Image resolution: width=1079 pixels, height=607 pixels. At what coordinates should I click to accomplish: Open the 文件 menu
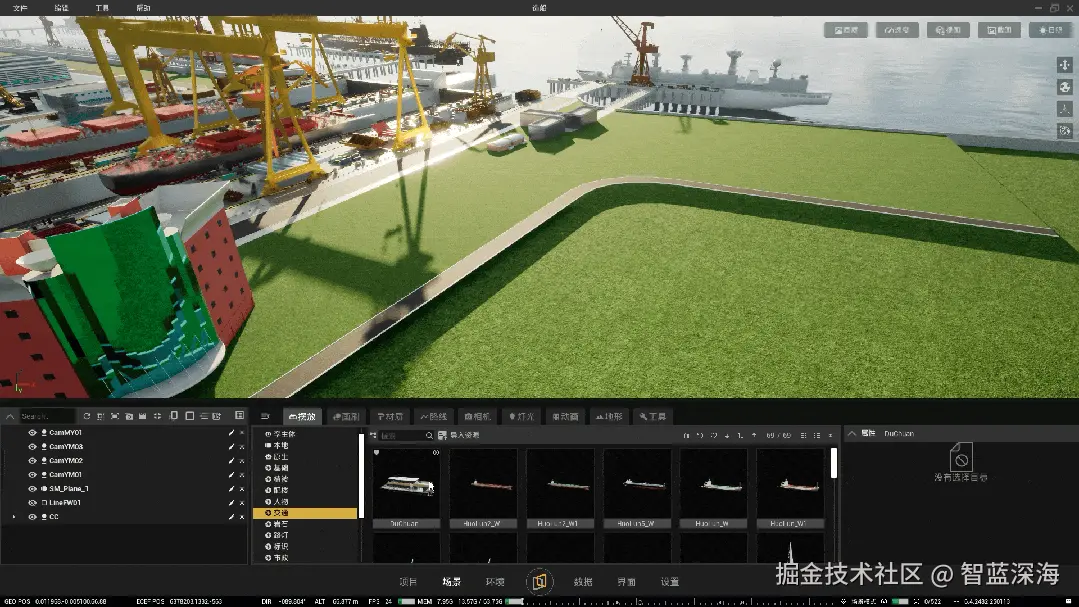[20, 7]
